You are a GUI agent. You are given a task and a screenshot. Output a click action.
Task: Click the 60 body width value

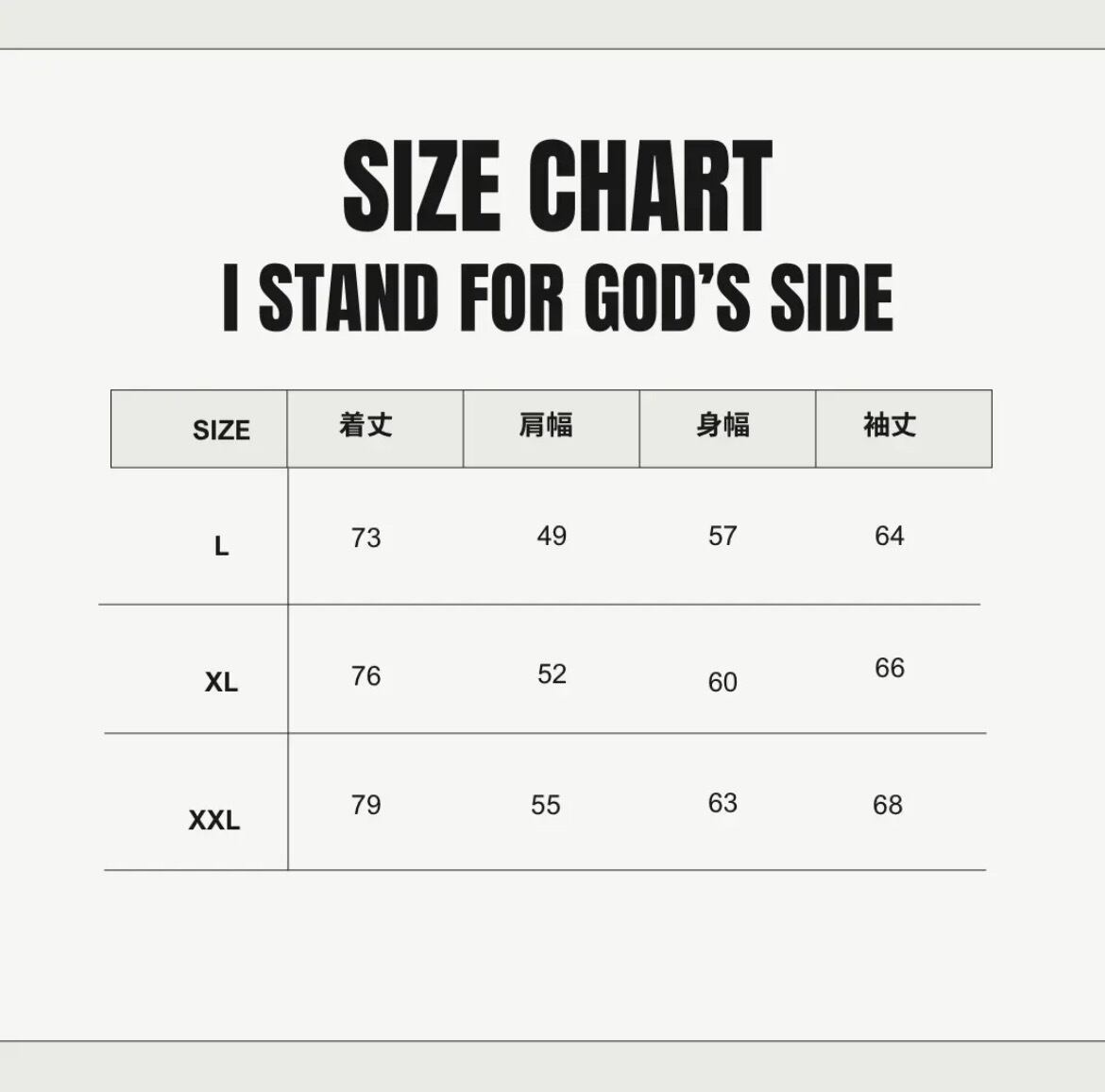click(722, 682)
